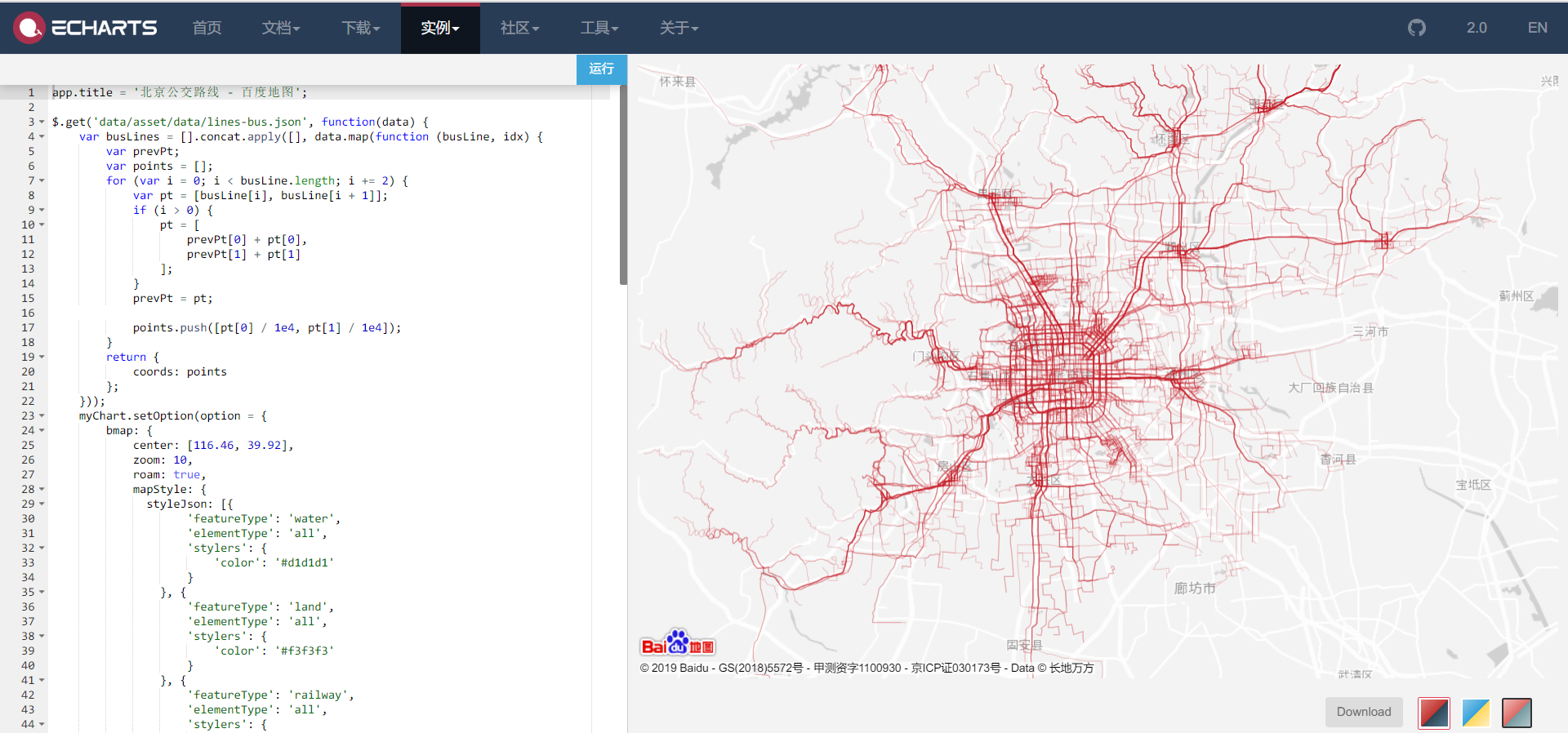Click the 蓟州区 label on the map
The image size is (1568, 733).
tap(1517, 296)
